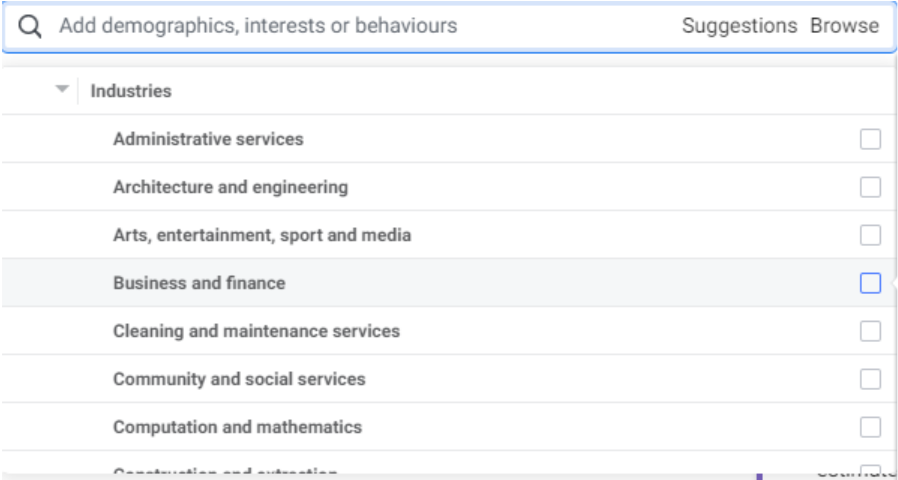
Task: Click the Architecture and engineering label
Action: point(230,187)
